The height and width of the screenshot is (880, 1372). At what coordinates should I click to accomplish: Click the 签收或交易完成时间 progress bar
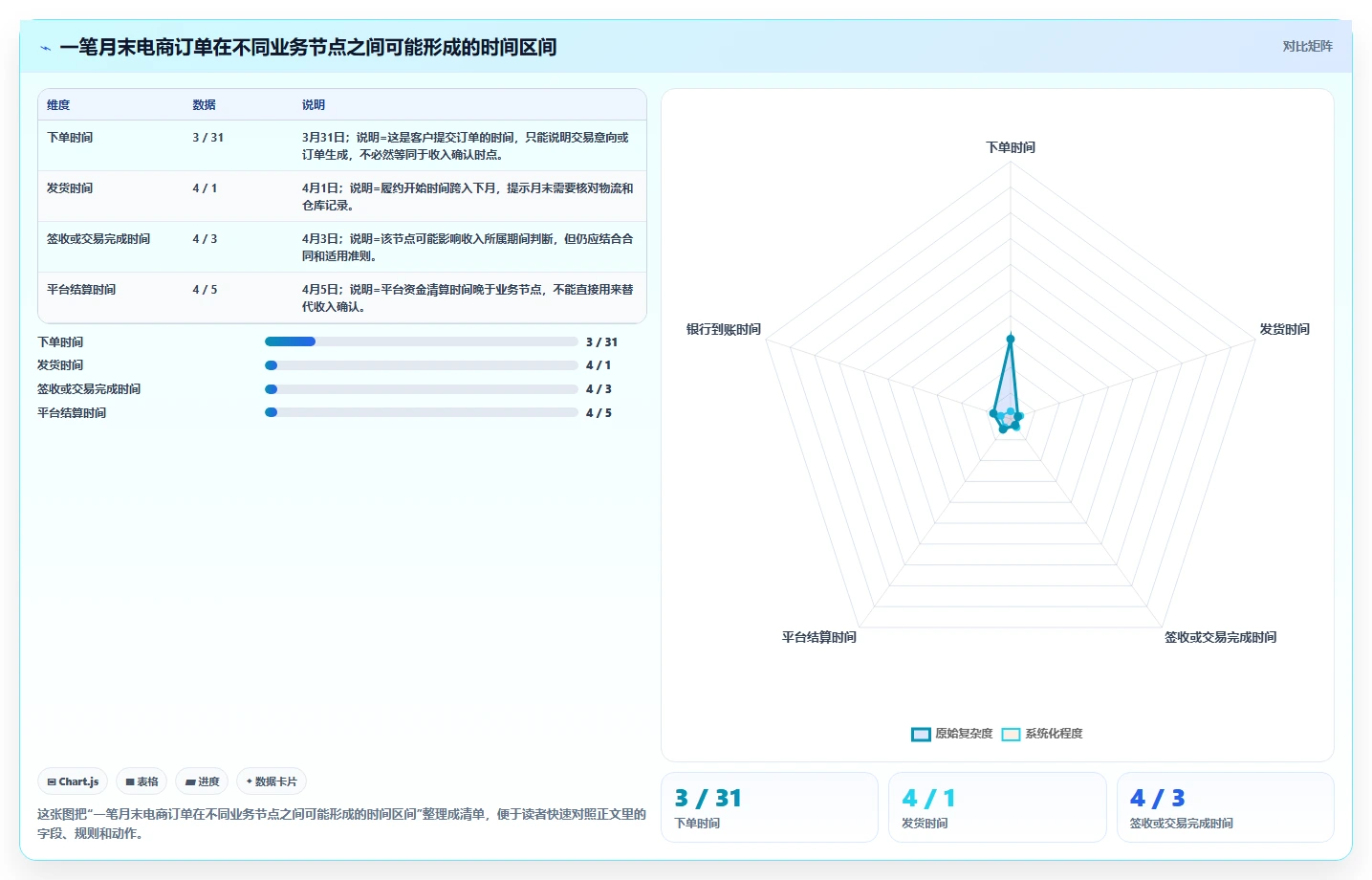pos(422,389)
